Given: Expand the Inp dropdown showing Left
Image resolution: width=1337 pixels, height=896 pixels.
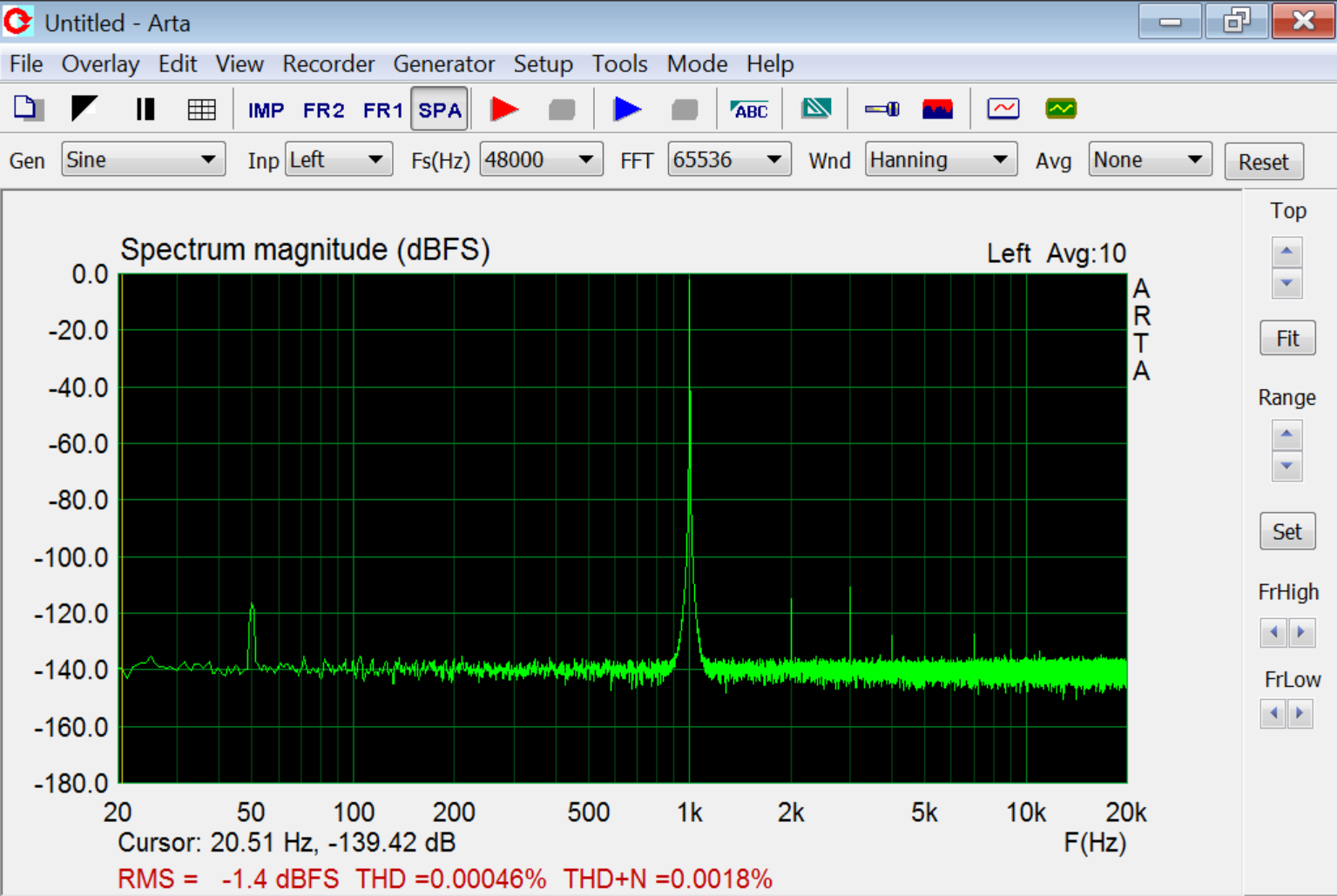Looking at the screenshot, I should pos(339,159).
